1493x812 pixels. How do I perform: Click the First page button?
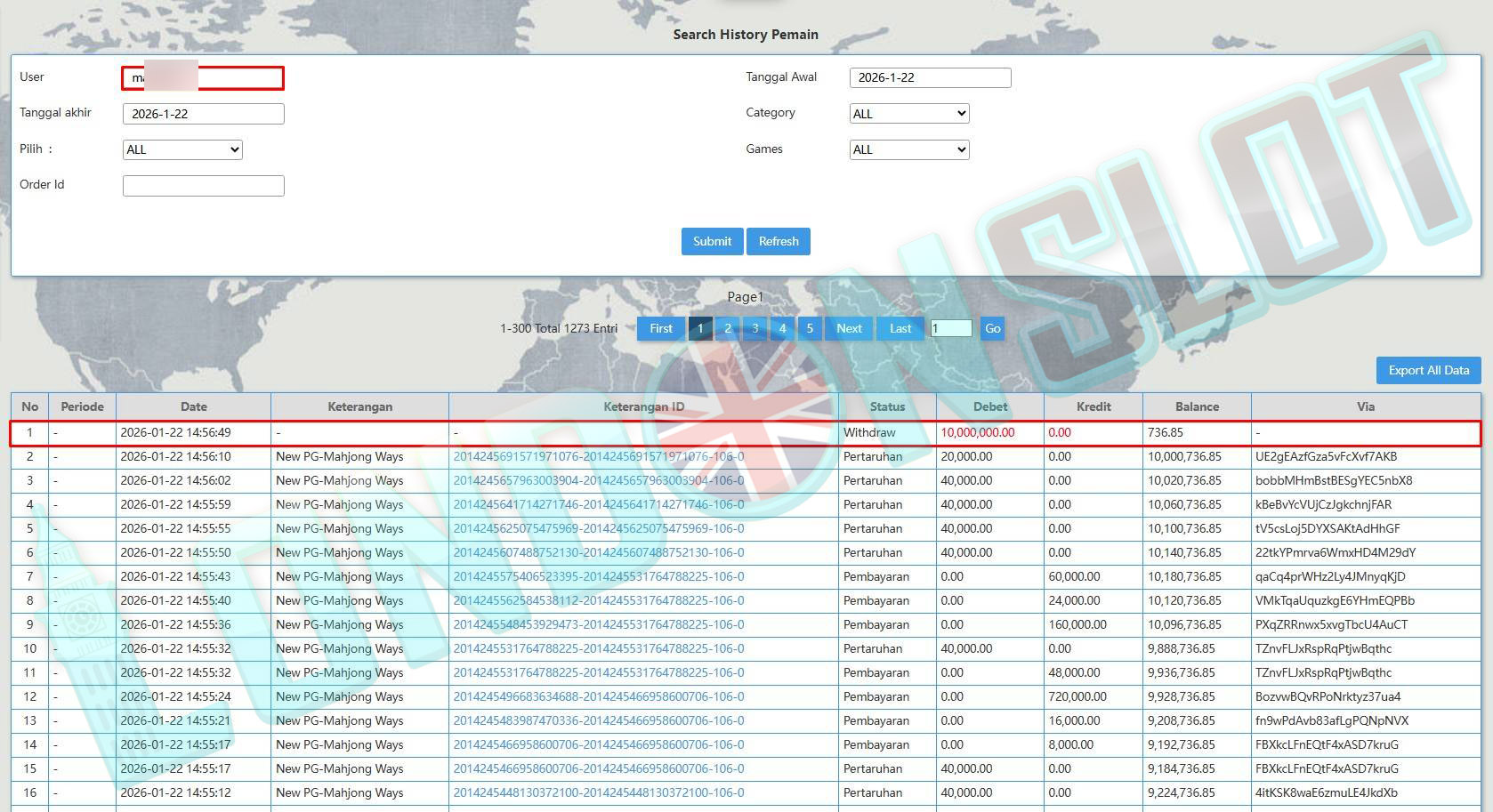pos(661,328)
